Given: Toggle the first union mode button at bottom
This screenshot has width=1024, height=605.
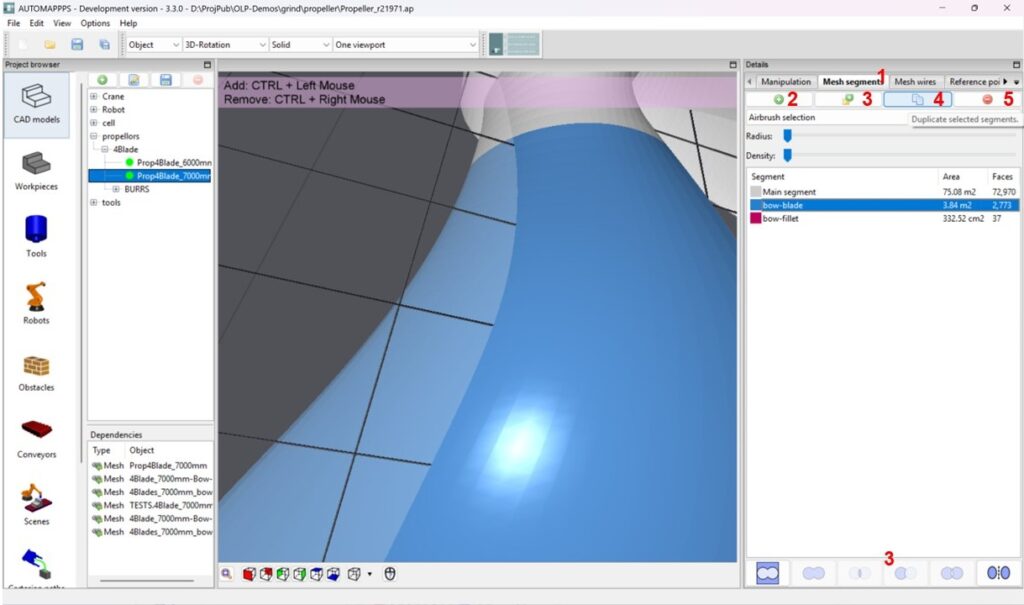Looking at the screenshot, I should 767,573.
